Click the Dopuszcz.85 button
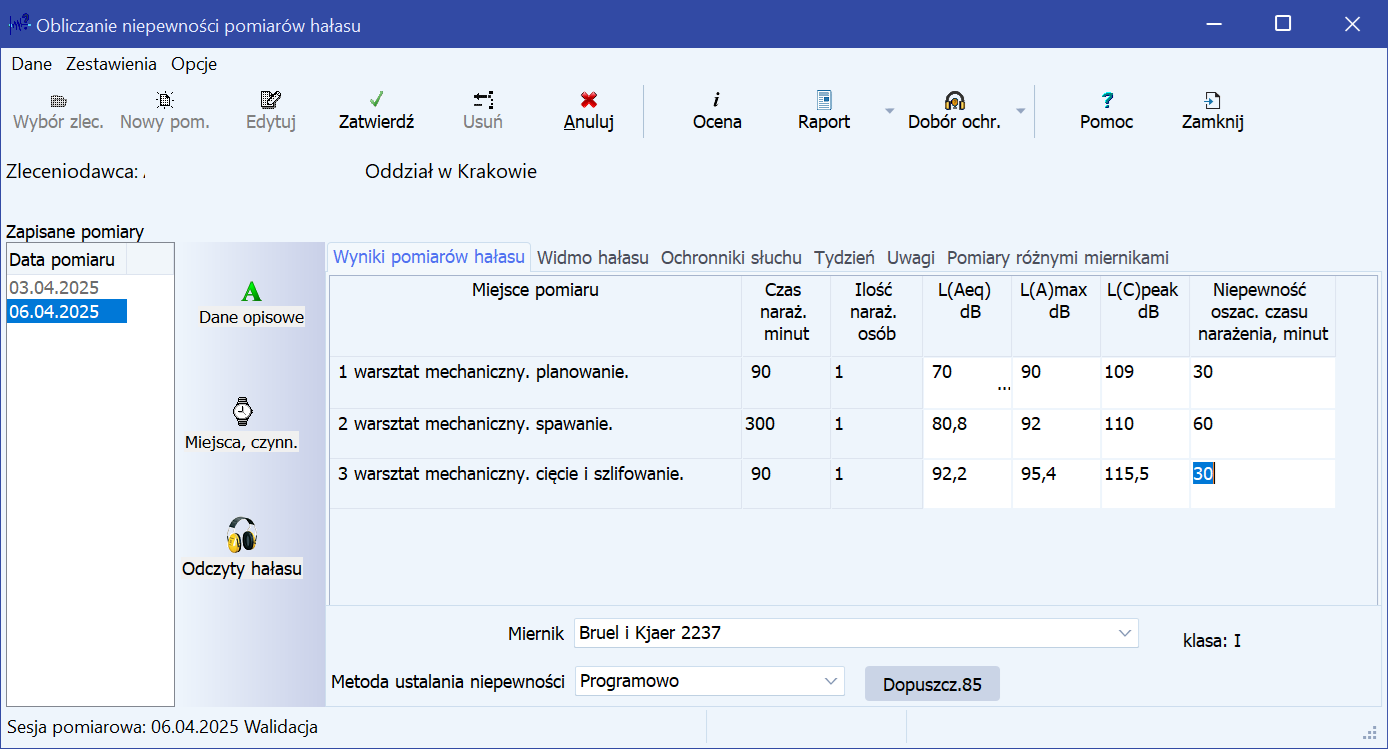The image size is (1388, 749). pos(932,685)
